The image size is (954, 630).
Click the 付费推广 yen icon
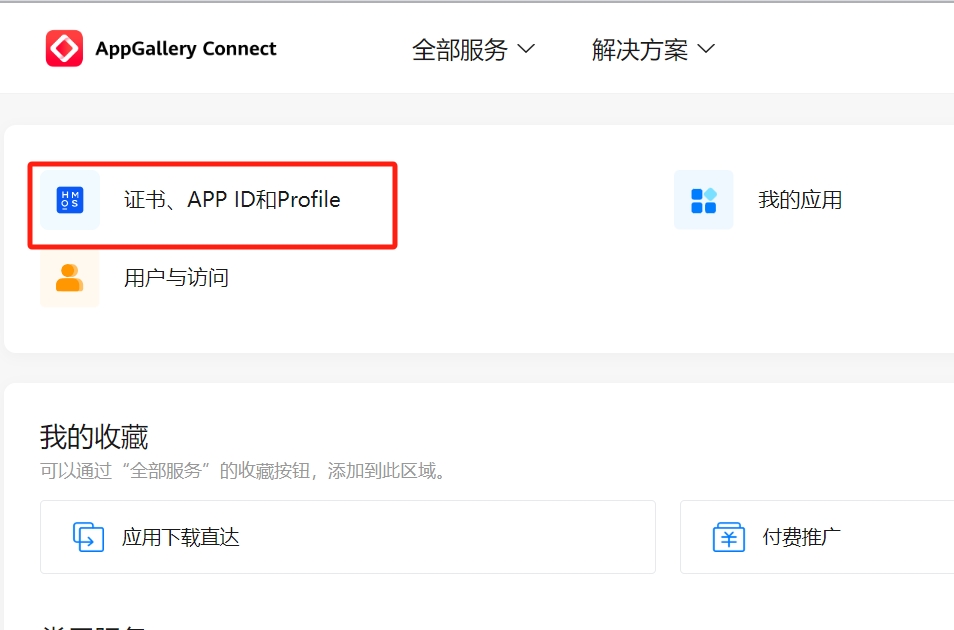729,537
